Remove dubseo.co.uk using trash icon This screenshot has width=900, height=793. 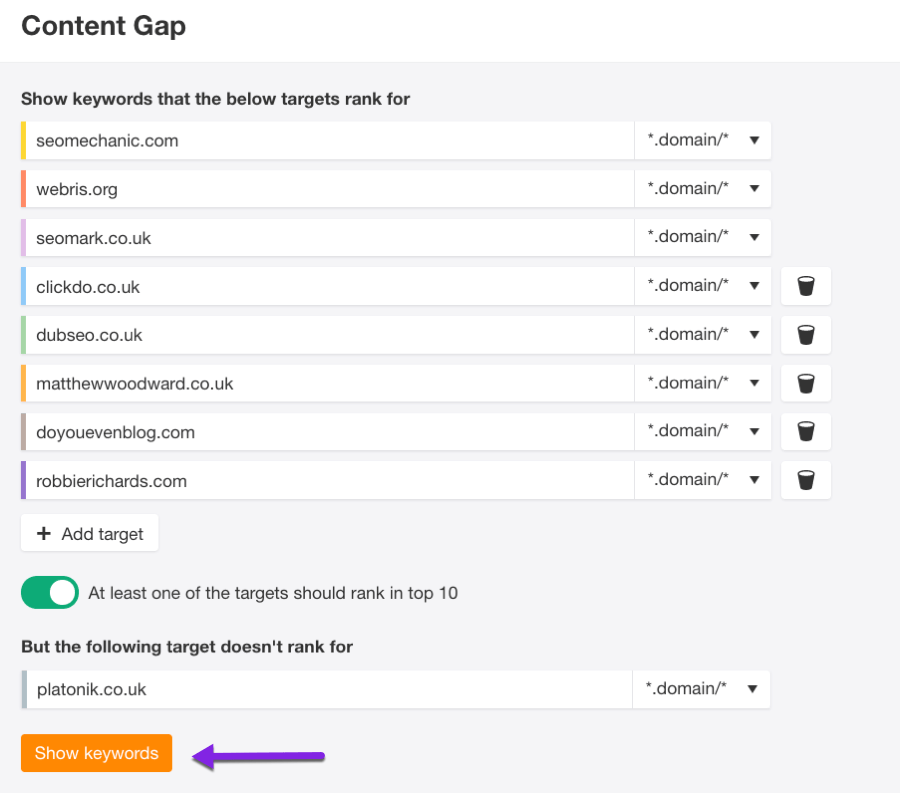coord(805,335)
